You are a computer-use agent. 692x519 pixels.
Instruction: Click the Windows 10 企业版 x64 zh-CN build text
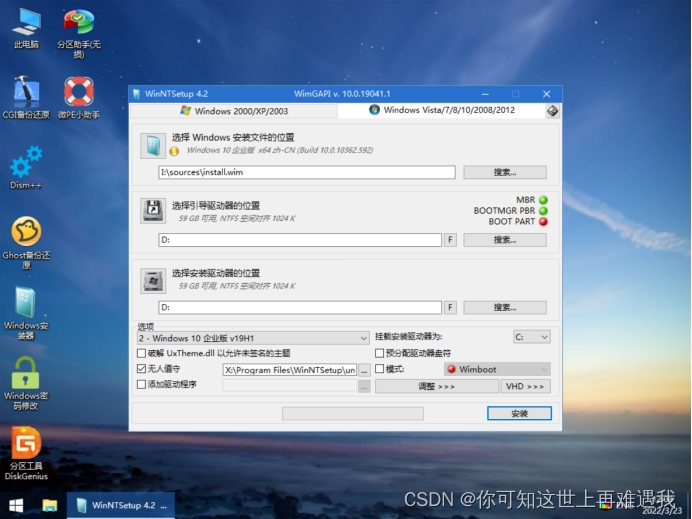click(x=279, y=150)
